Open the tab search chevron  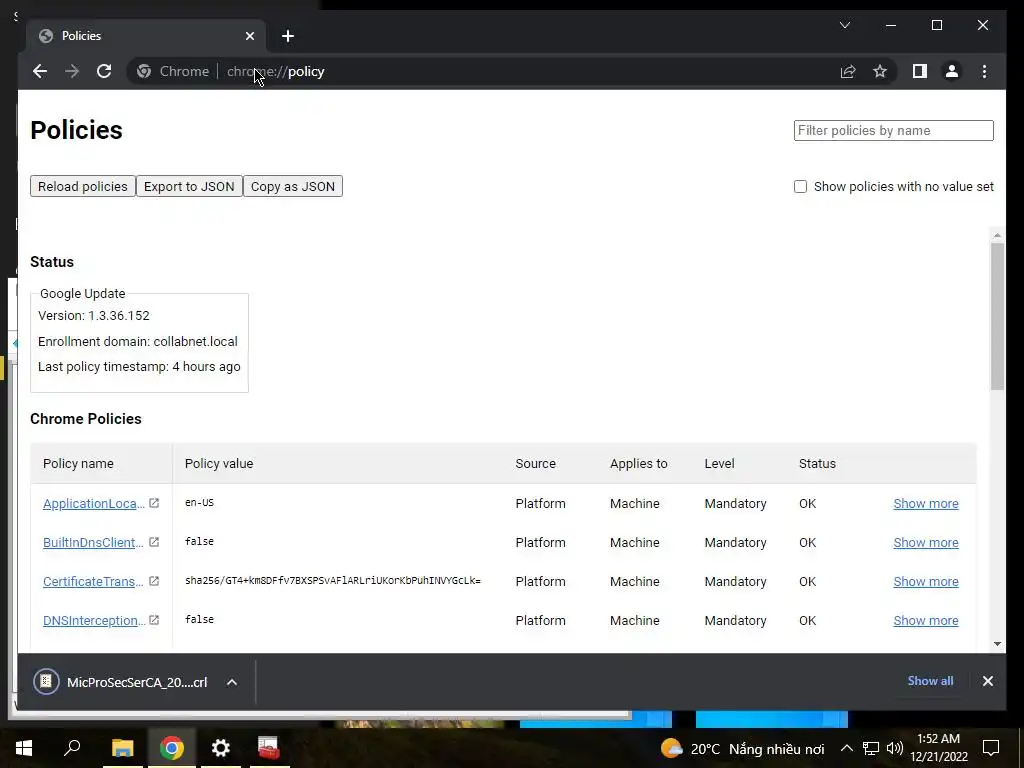(x=844, y=25)
